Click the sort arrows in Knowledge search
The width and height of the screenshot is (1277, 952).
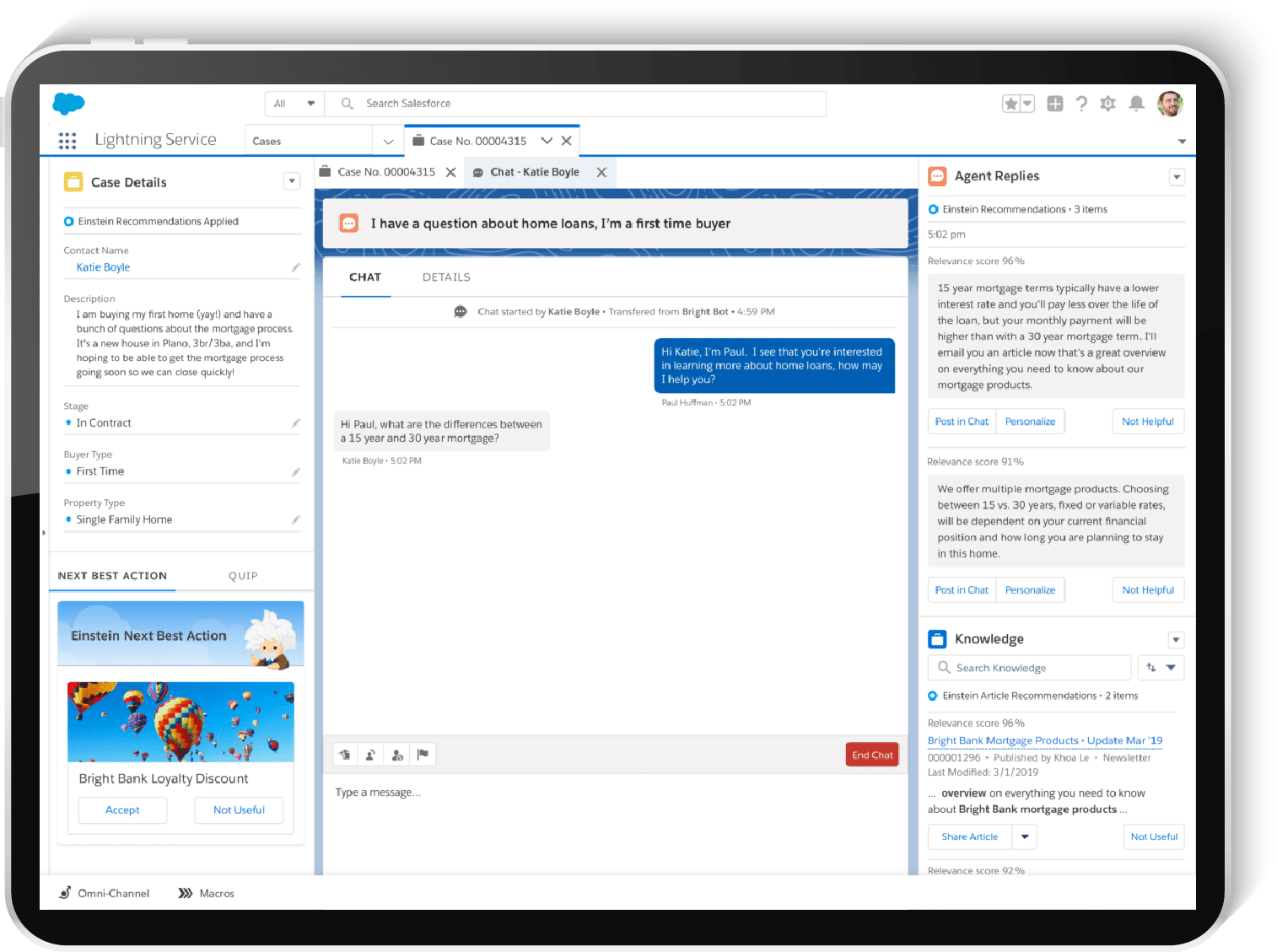pos(1151,668)
